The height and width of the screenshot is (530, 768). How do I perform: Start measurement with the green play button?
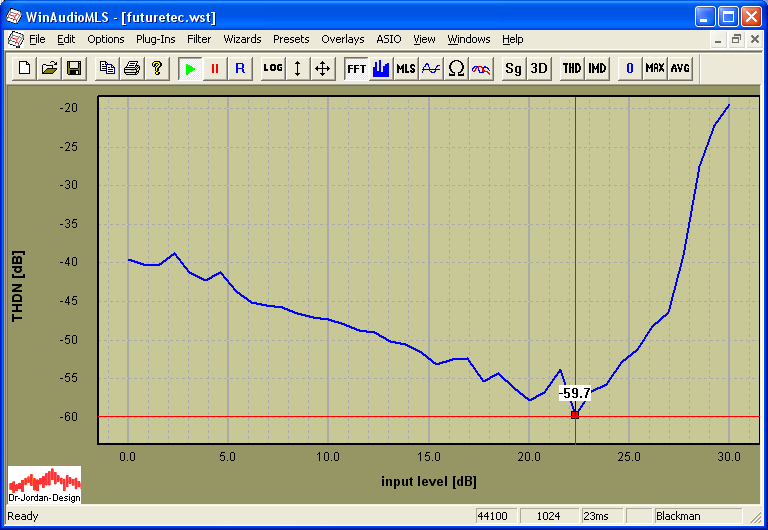click(x=190, y=68)
